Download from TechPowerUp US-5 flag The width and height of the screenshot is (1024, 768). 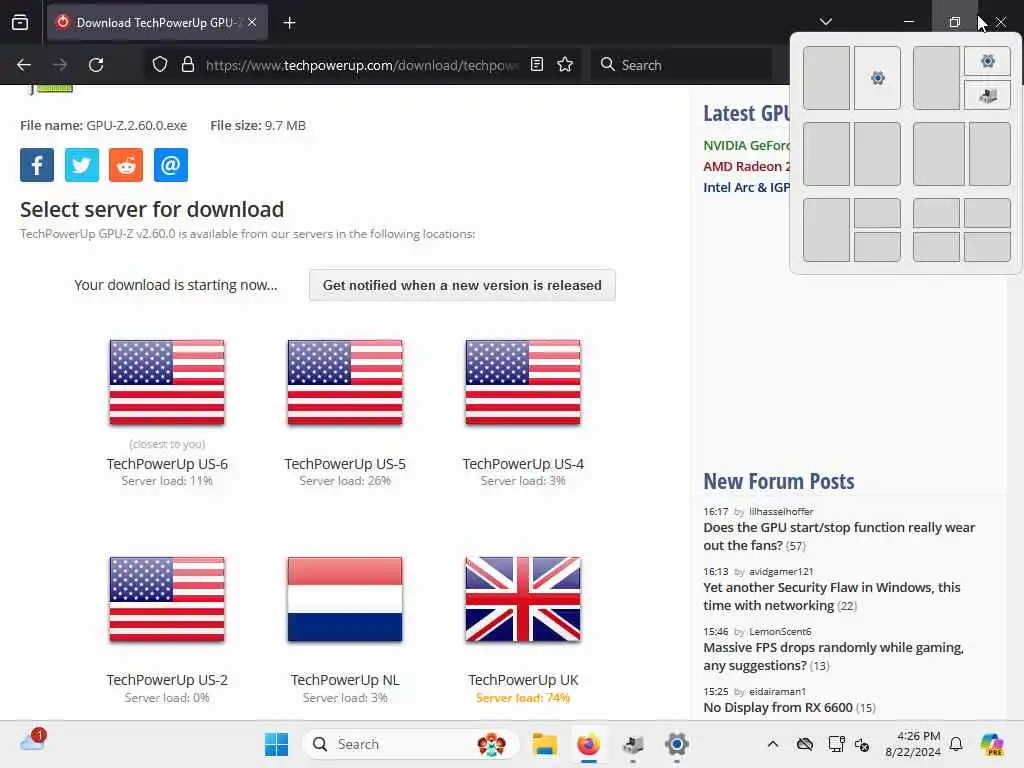pyautogui.click(x=345, y=382)
